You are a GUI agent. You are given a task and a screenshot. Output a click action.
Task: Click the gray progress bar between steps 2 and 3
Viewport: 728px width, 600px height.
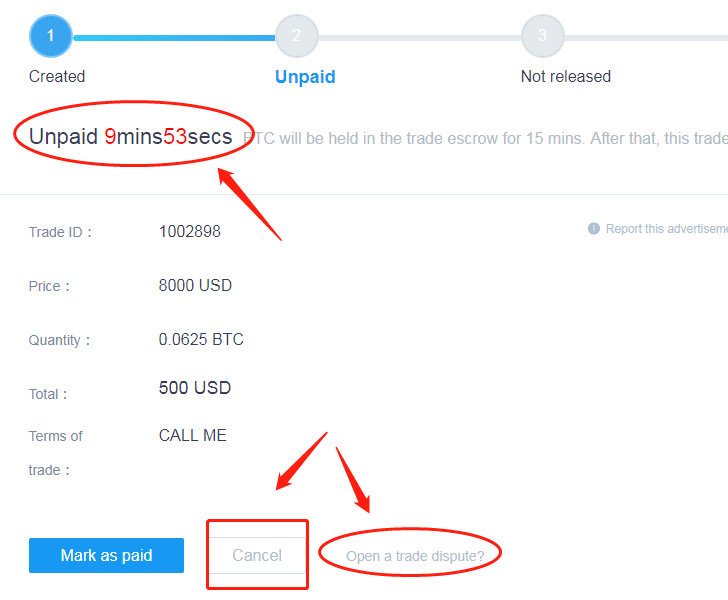tap(419, 38)
